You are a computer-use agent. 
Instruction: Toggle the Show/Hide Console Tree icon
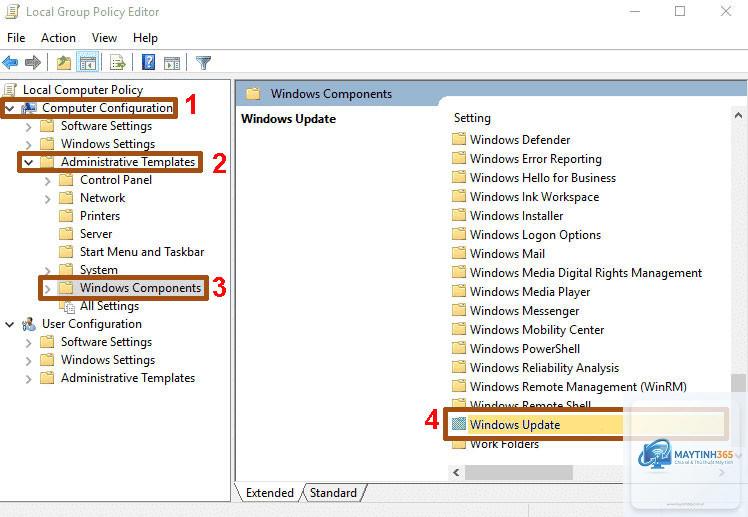click(x=88, y=62)
